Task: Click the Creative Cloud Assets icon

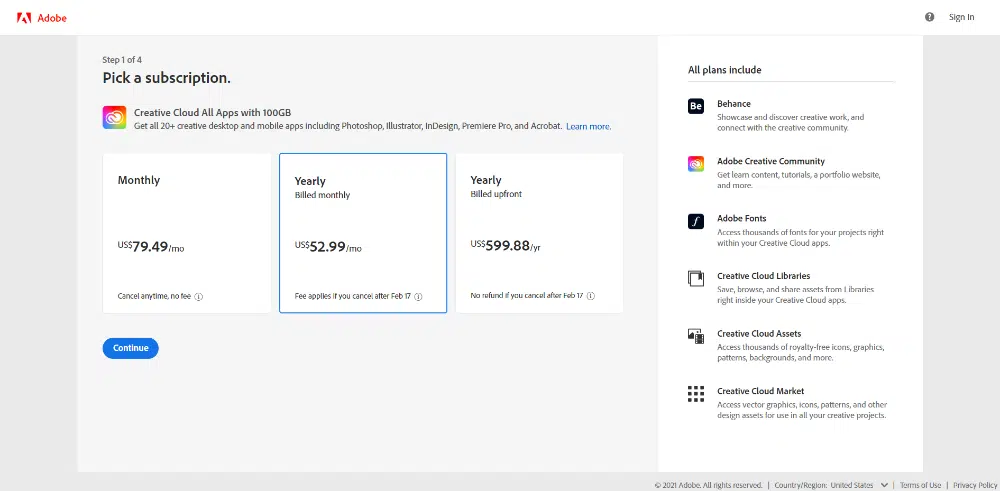Action: point(696,336)
